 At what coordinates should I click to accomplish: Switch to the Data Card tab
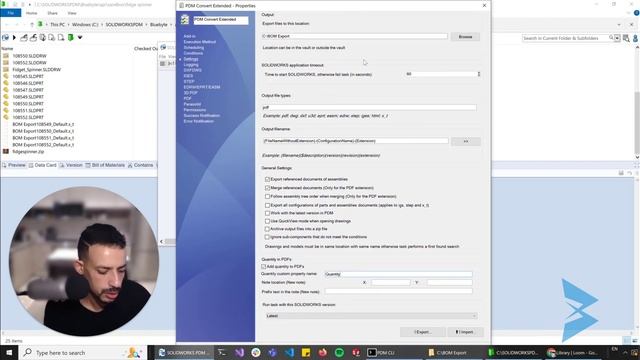coord(42,165)
